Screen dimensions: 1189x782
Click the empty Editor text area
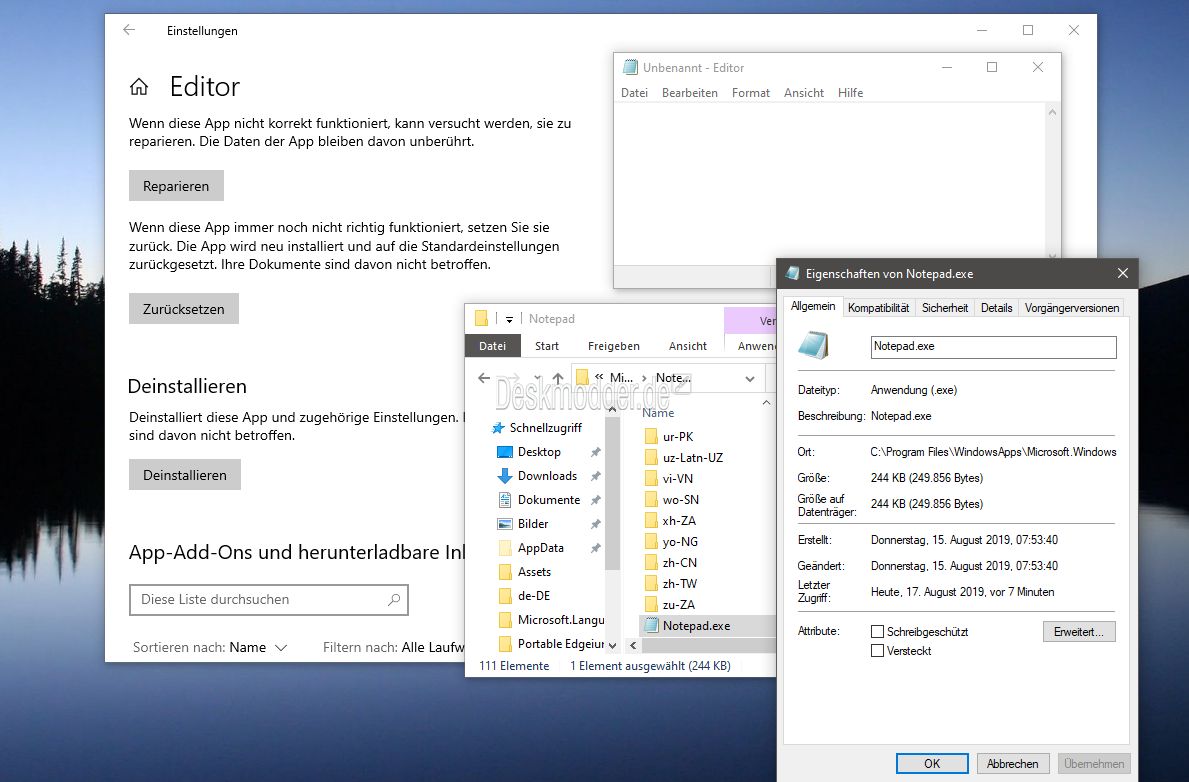(830, 184)
